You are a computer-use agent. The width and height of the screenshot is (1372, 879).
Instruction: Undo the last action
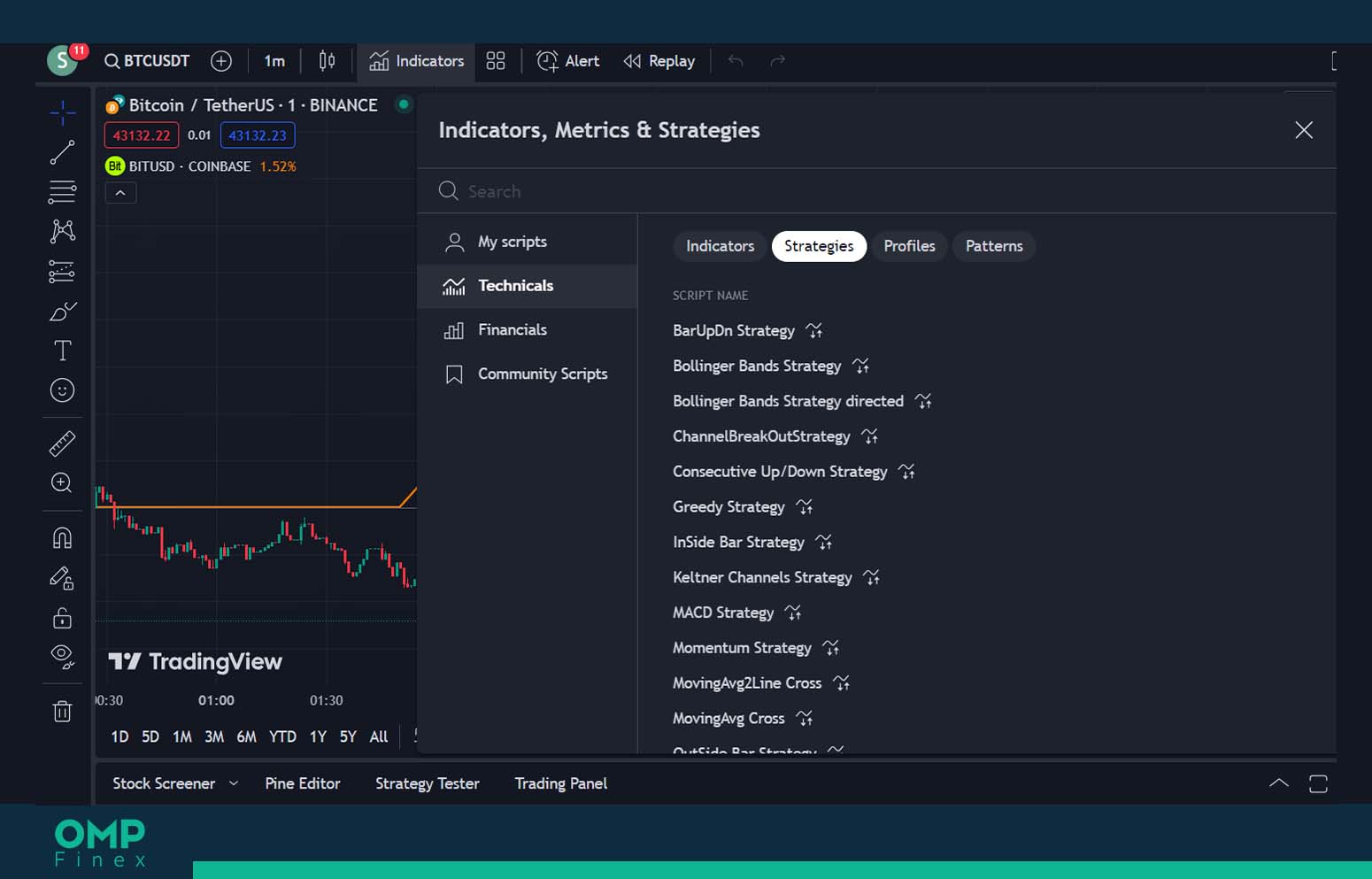(x=736, y=61)
